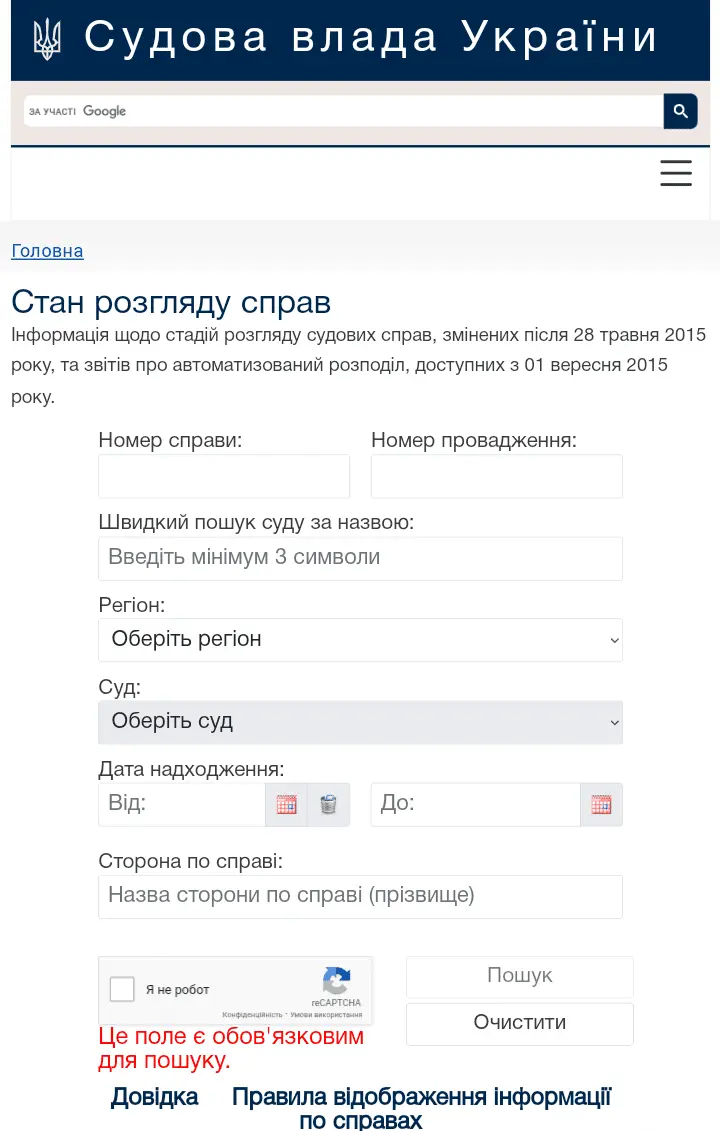Open the calendar picker for До date
Screen dimensions: 720x1131
[601, 804]
